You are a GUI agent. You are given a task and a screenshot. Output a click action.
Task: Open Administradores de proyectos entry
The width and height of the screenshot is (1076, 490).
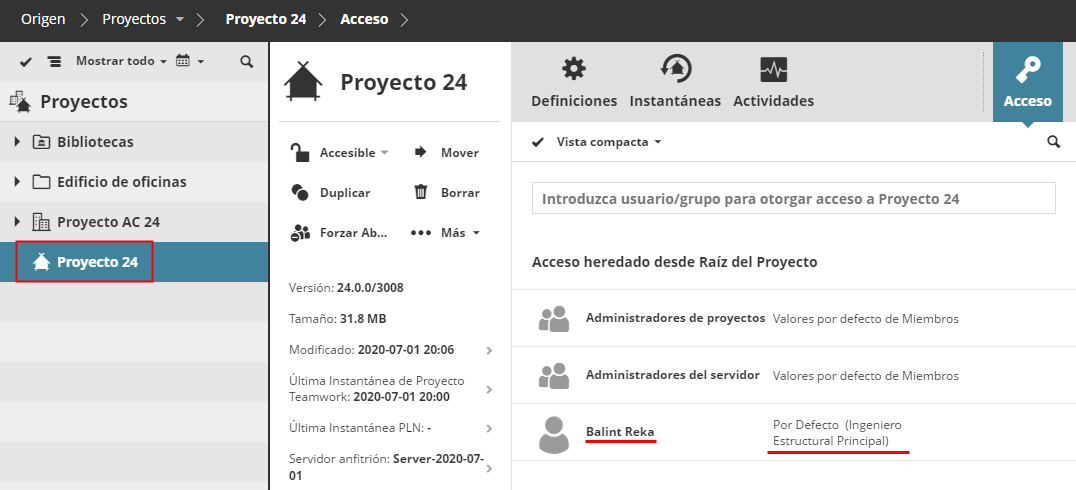click(x=675, y=318)
